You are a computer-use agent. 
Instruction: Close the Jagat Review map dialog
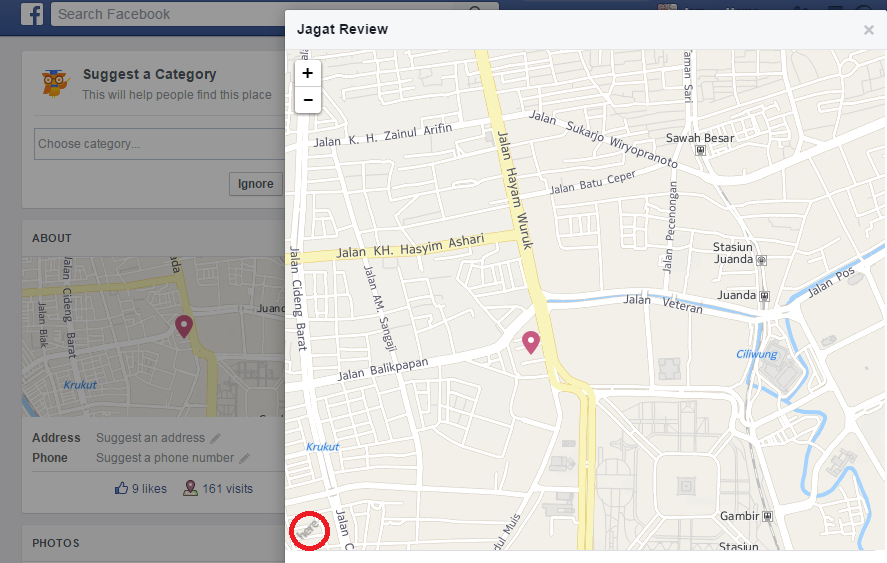point(868,30)
